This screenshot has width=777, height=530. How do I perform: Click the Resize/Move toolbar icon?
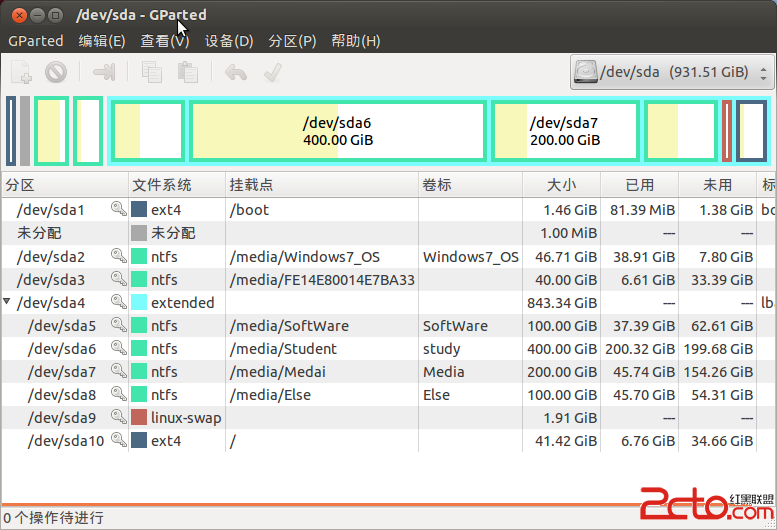pyautogui.click(x=104, y=72)
